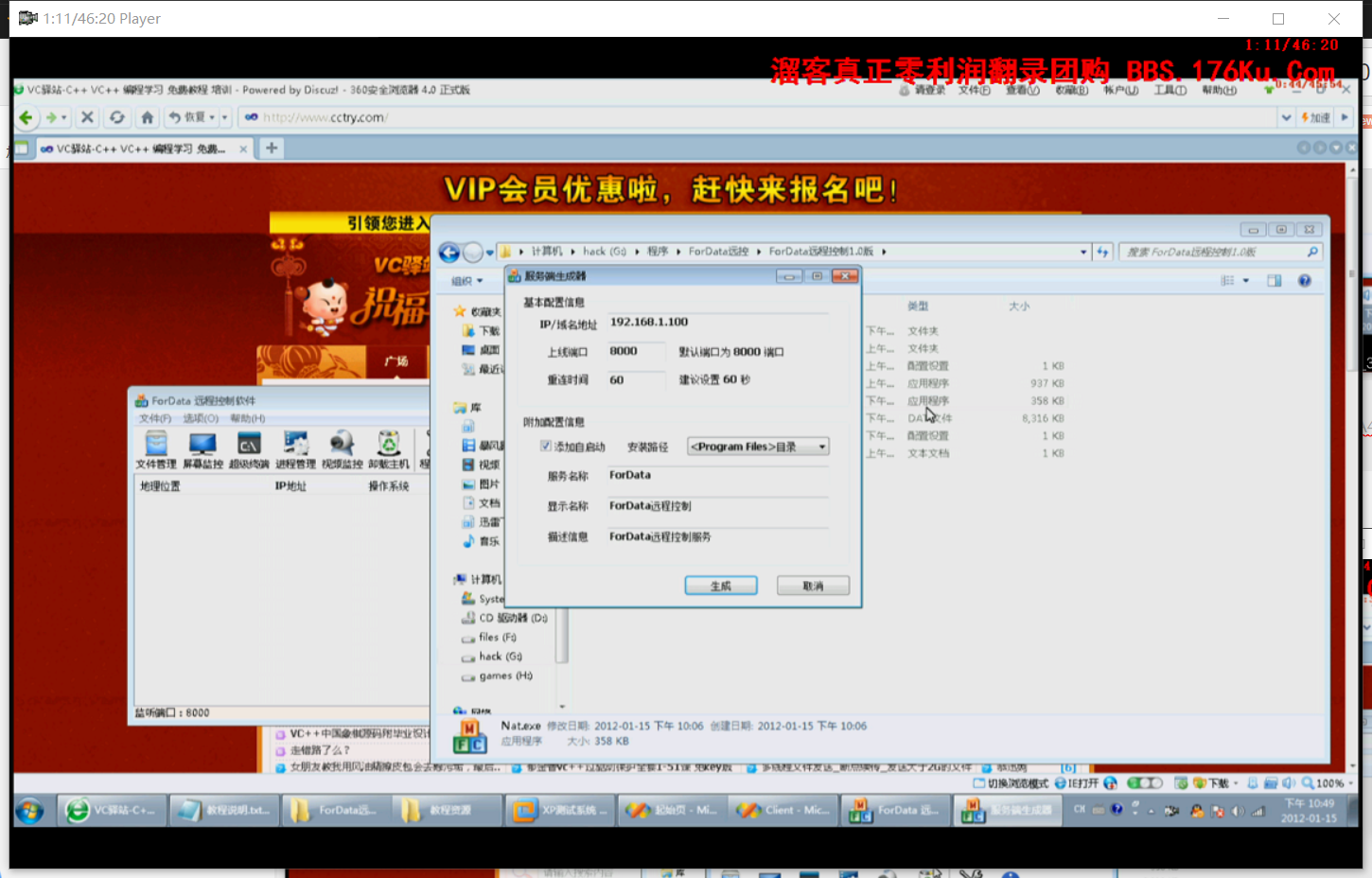Expand Explorer recent locations arrow

click(489, 253)
